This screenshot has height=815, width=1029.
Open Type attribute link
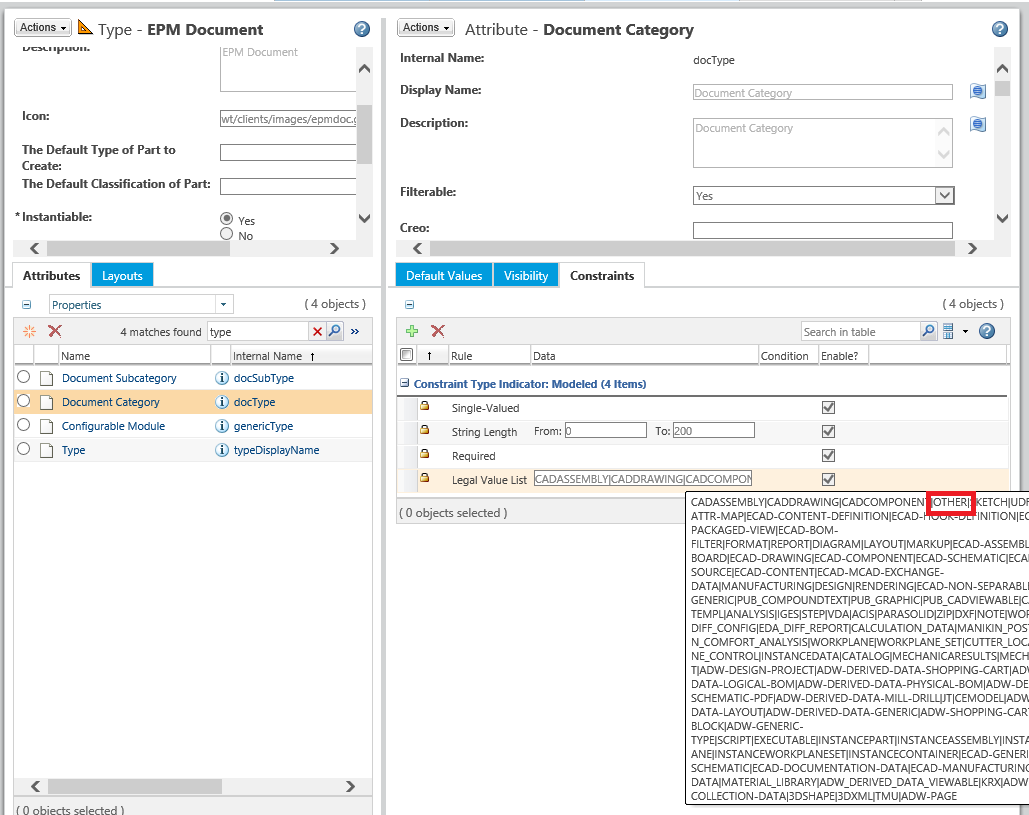click(74, 450)
